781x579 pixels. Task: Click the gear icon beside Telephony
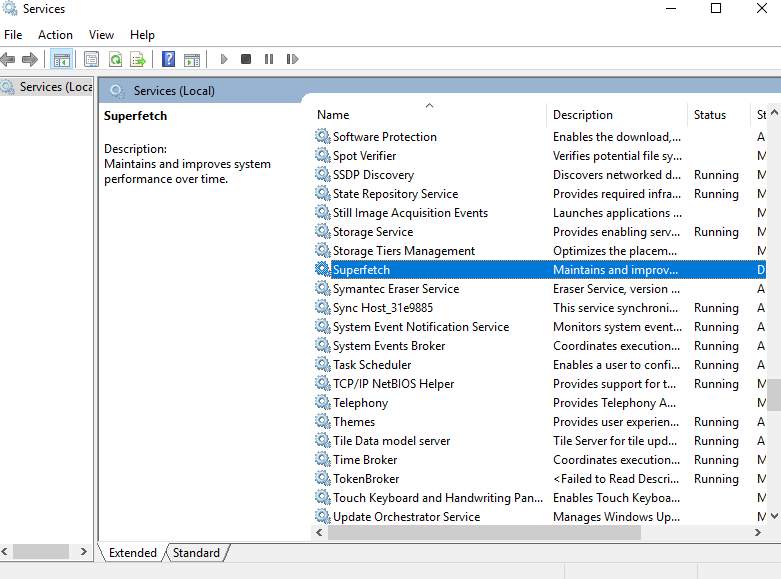[323, 402]
